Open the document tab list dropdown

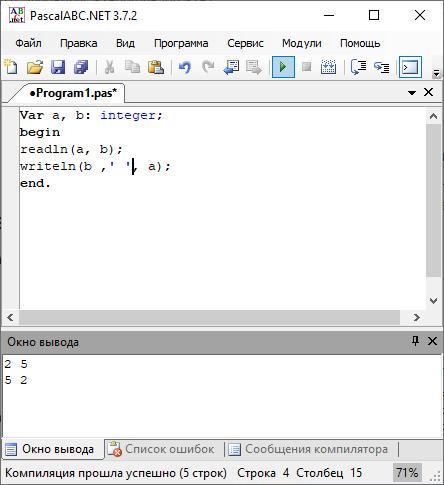(x=412, y=93)
